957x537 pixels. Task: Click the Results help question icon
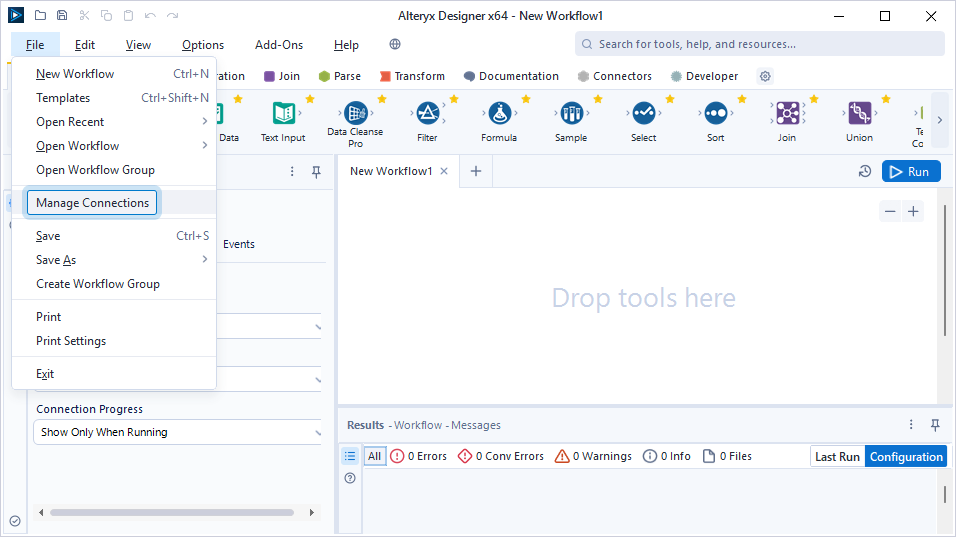pyautogui.click(x=350, y=478)
